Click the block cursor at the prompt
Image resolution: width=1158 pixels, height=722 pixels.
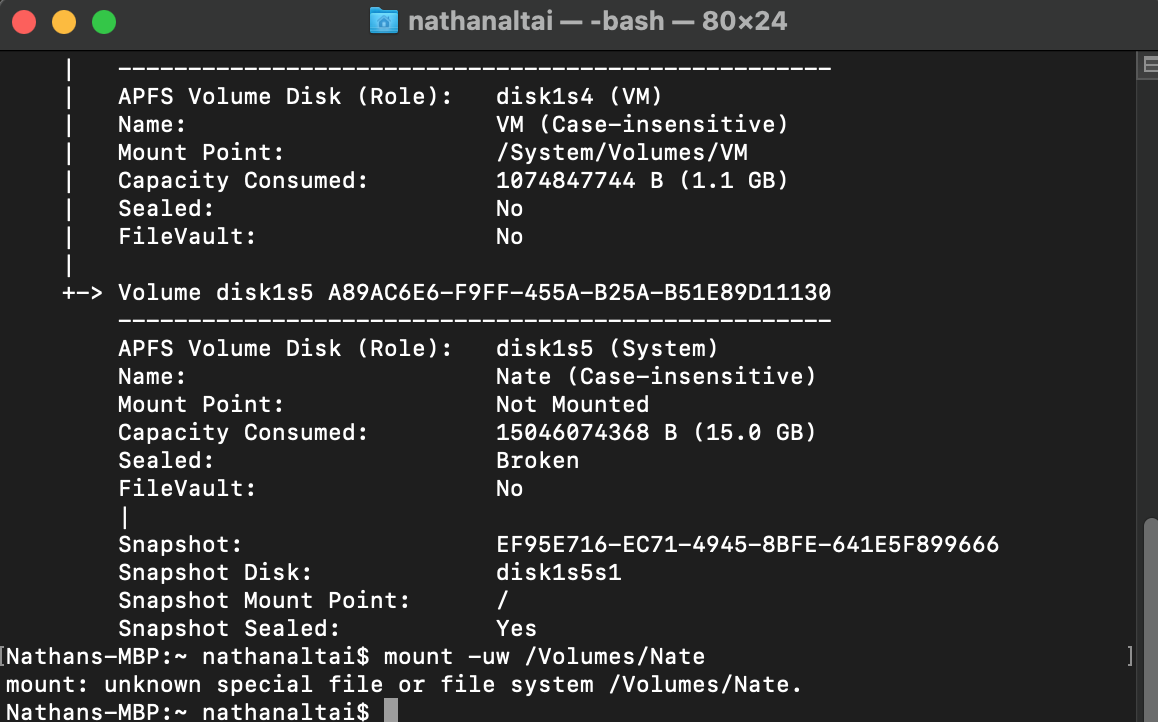tap(390, 711)
